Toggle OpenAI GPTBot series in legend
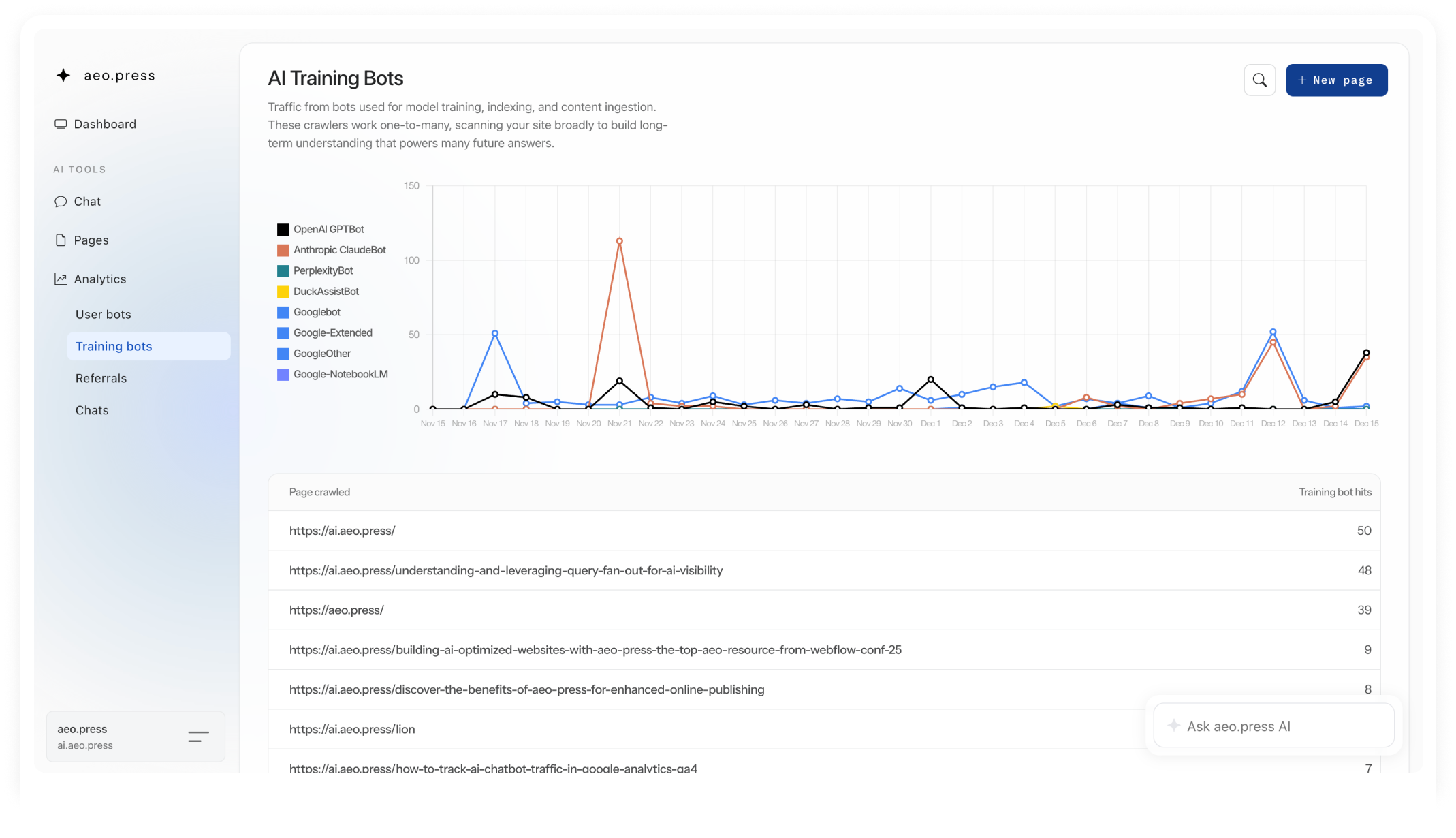 tap(328, 230)
